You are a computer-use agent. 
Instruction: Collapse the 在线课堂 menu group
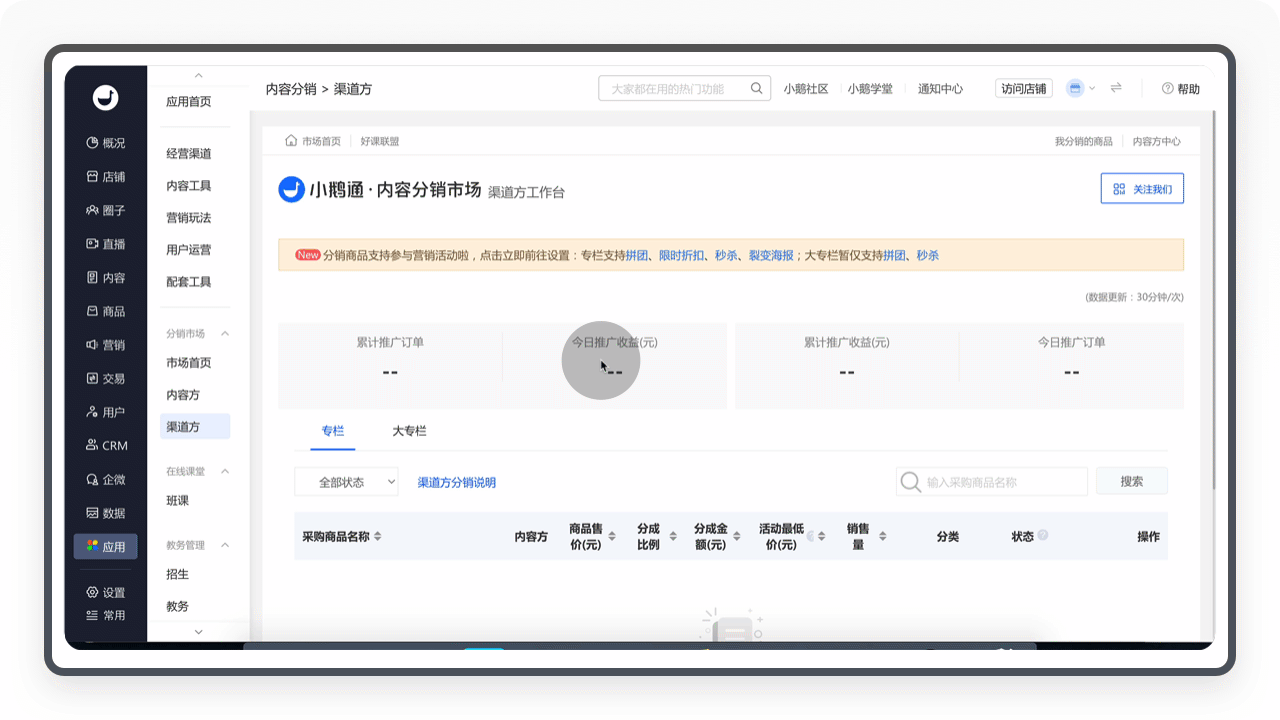tap(225, 471)
